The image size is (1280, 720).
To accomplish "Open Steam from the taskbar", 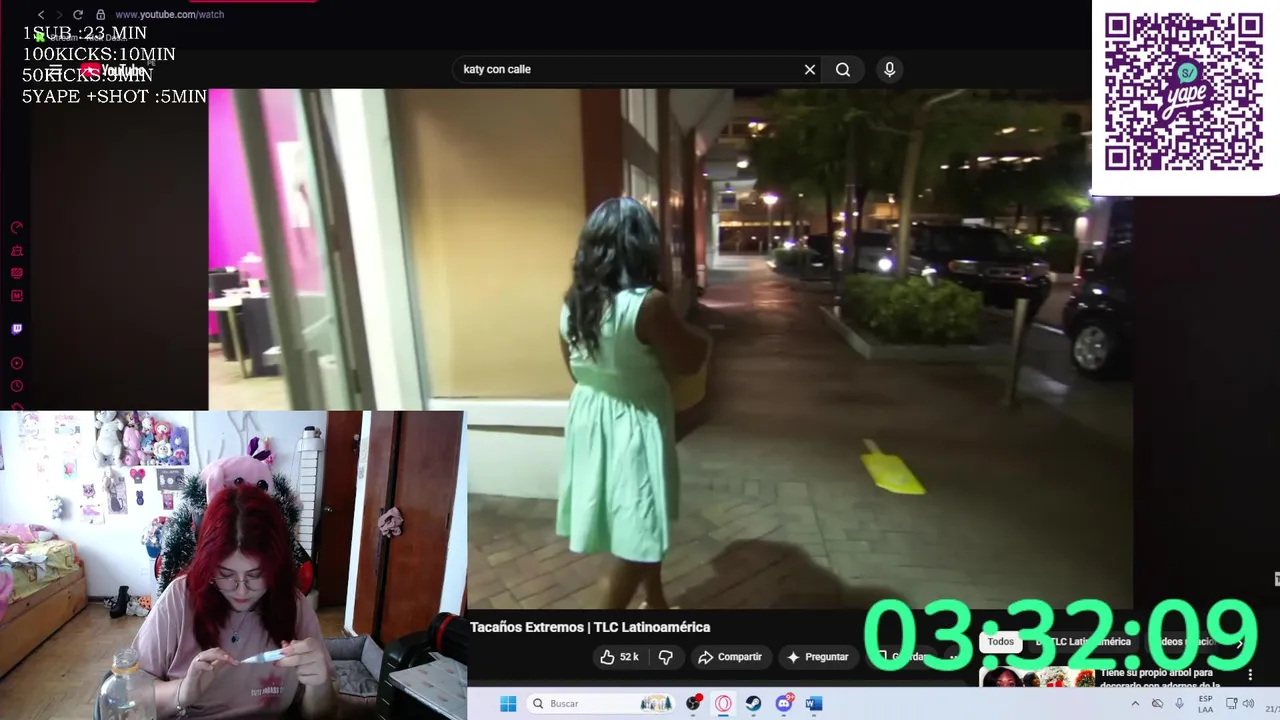I will 753,704.
